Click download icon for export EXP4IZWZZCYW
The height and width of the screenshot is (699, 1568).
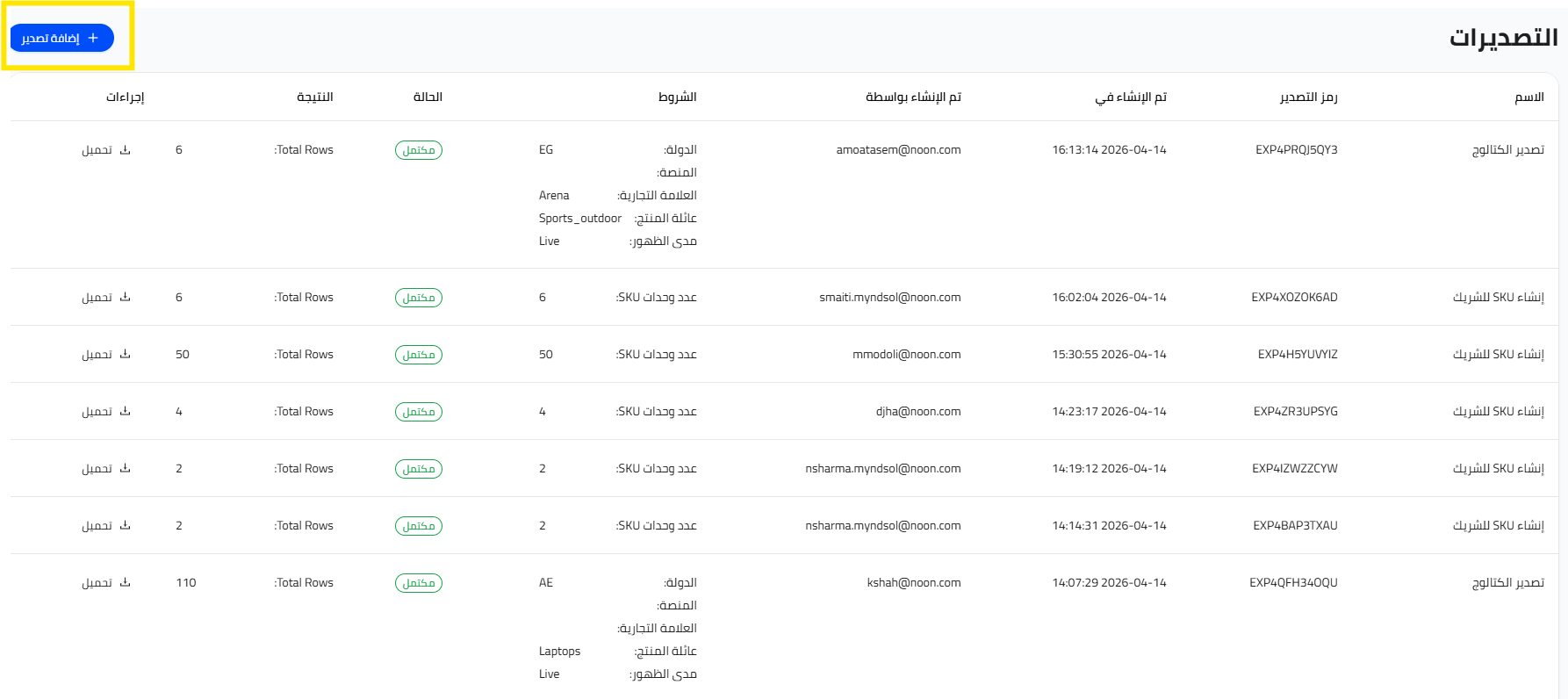[x=125, y=469]
